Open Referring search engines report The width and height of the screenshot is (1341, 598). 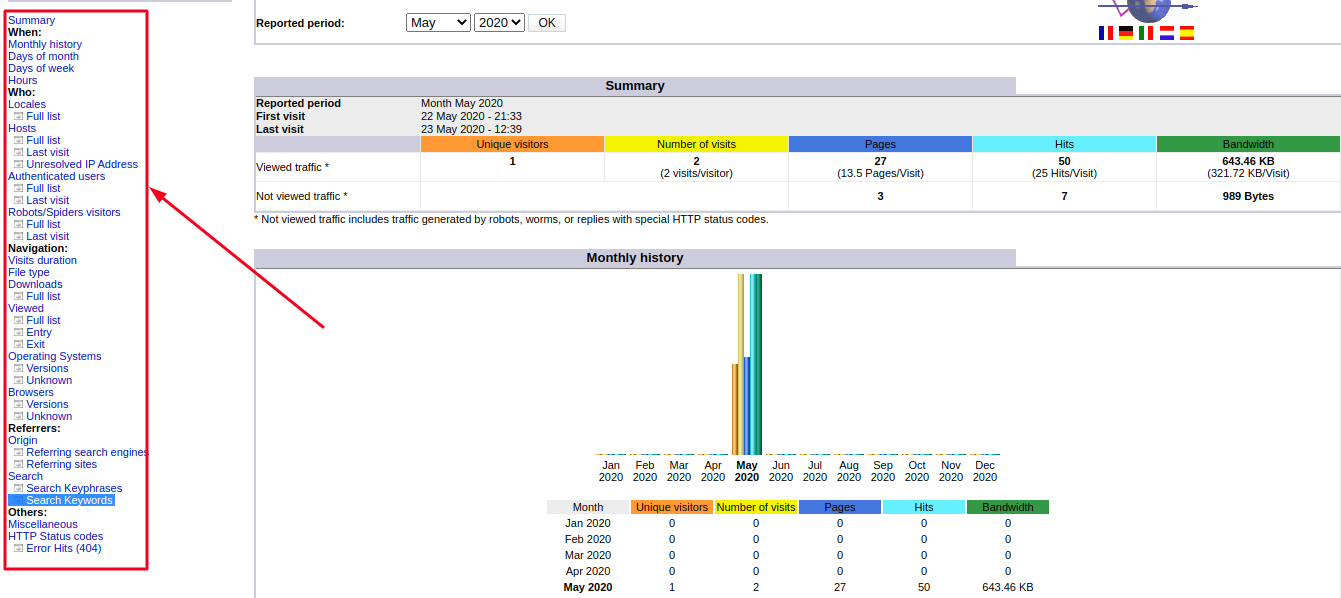(85, 452)
